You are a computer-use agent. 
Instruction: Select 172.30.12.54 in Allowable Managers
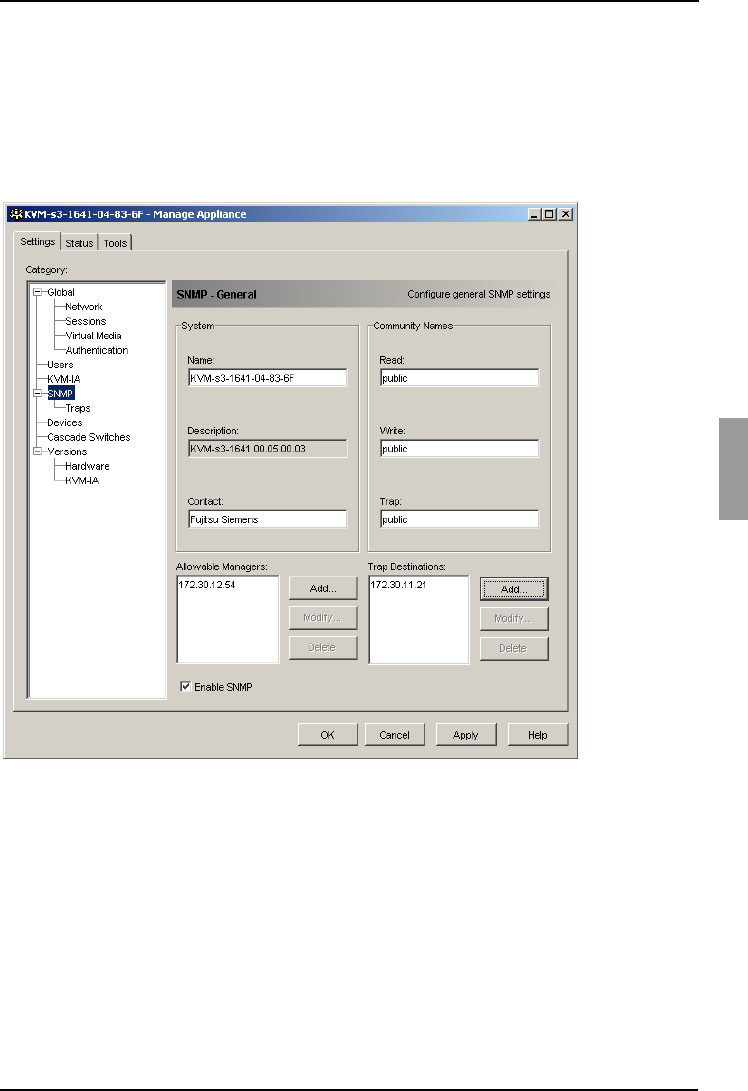coord(207,584)
